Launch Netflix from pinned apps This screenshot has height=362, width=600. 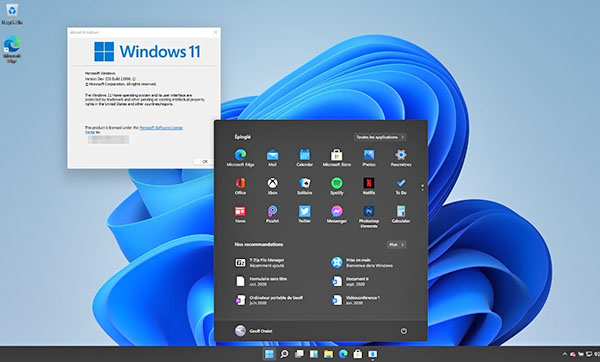click(369, 186)
